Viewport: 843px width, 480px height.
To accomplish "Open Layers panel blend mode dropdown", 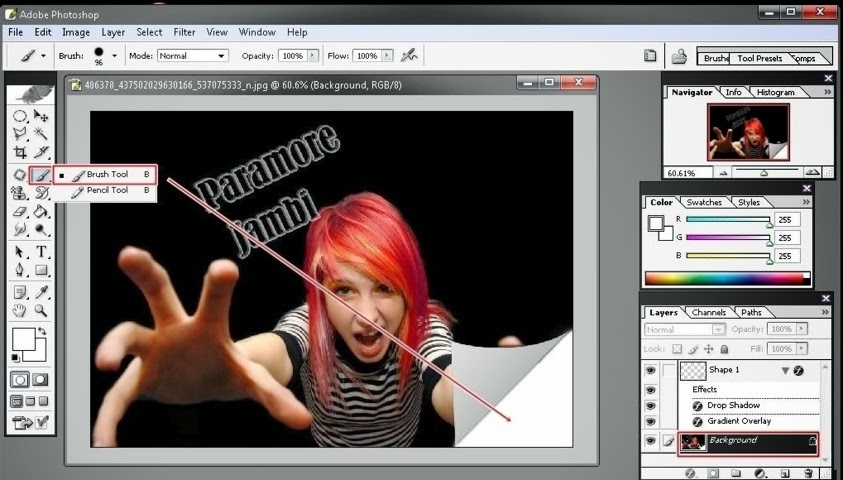I will click(685, 329).
